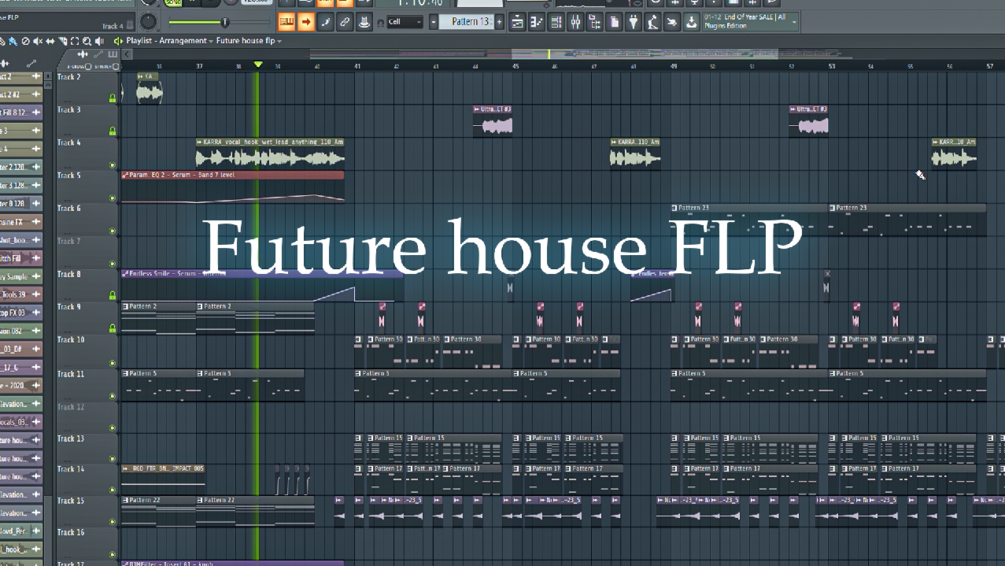1005x566 pixels.
Task: Click bar 49 on the timeline ruler
Action: (x=674, y=66)
